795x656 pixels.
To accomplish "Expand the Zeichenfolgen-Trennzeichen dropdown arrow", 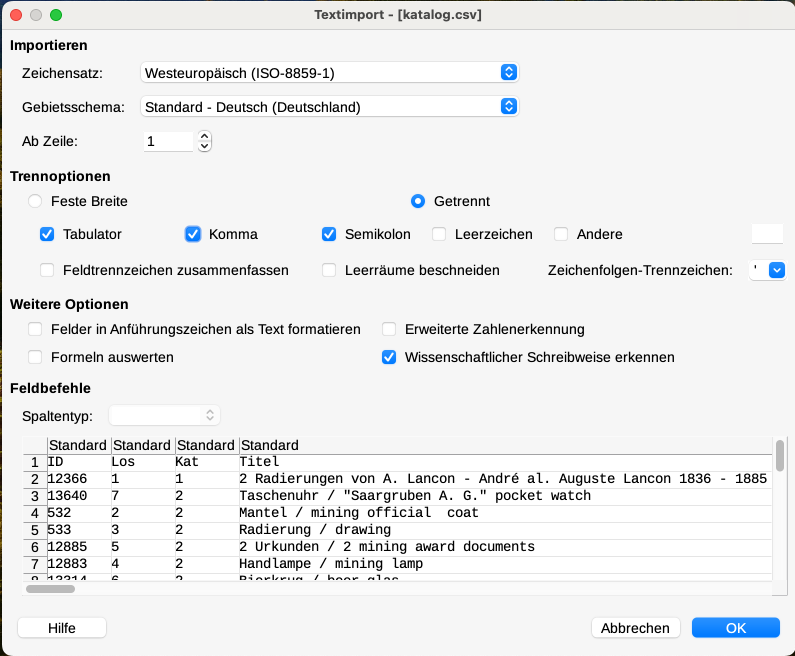I will pyautogui.click(x=775, y=270).
